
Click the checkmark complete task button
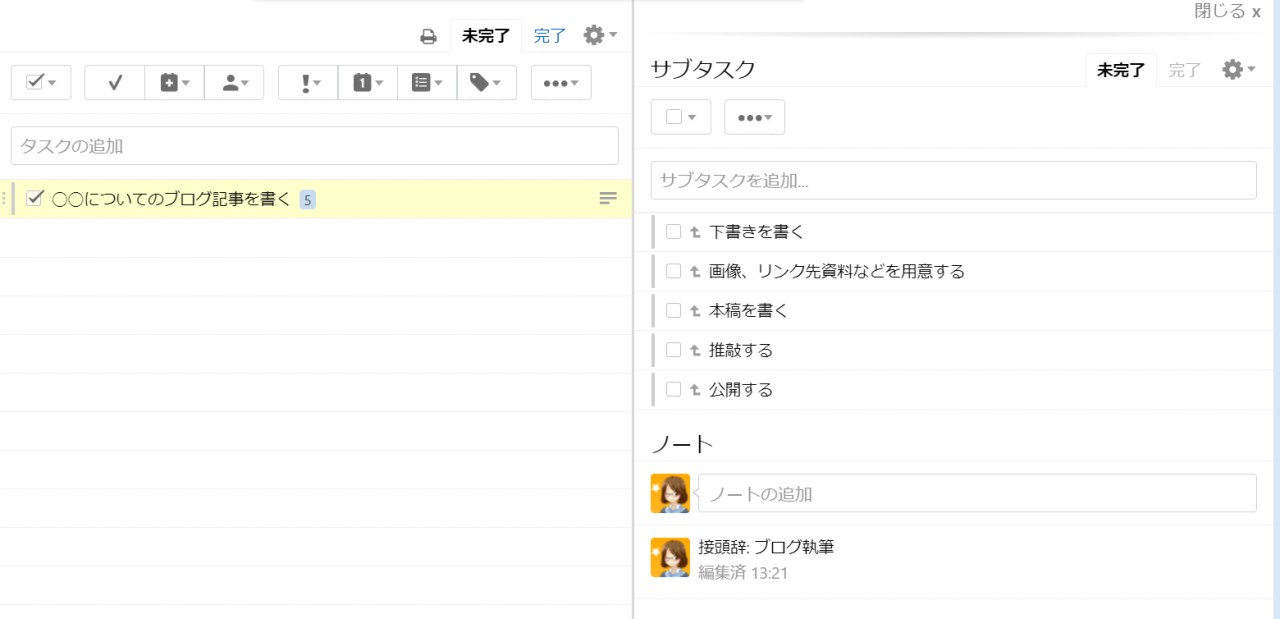coord(114,83)
